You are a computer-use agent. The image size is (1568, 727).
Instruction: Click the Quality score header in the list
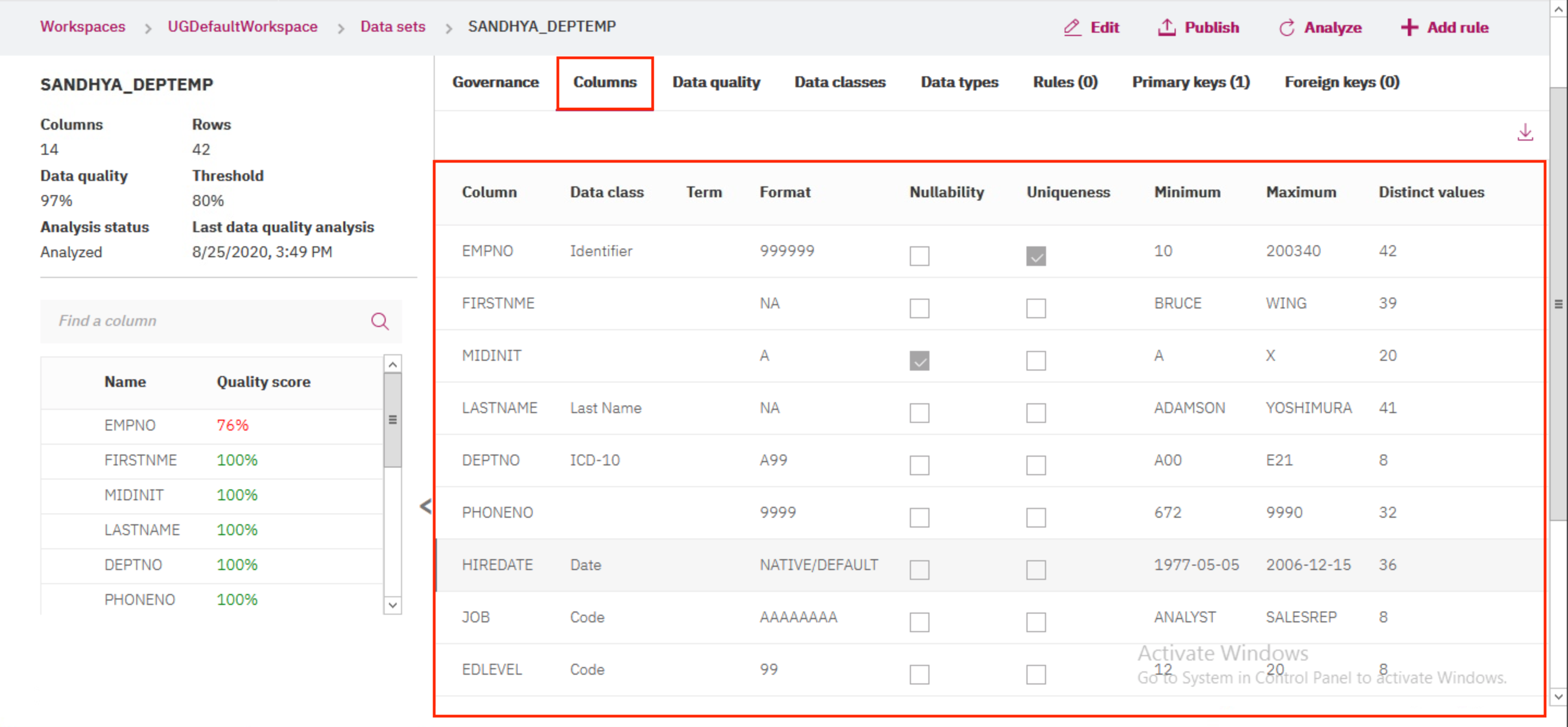click(x=263, y=382)
